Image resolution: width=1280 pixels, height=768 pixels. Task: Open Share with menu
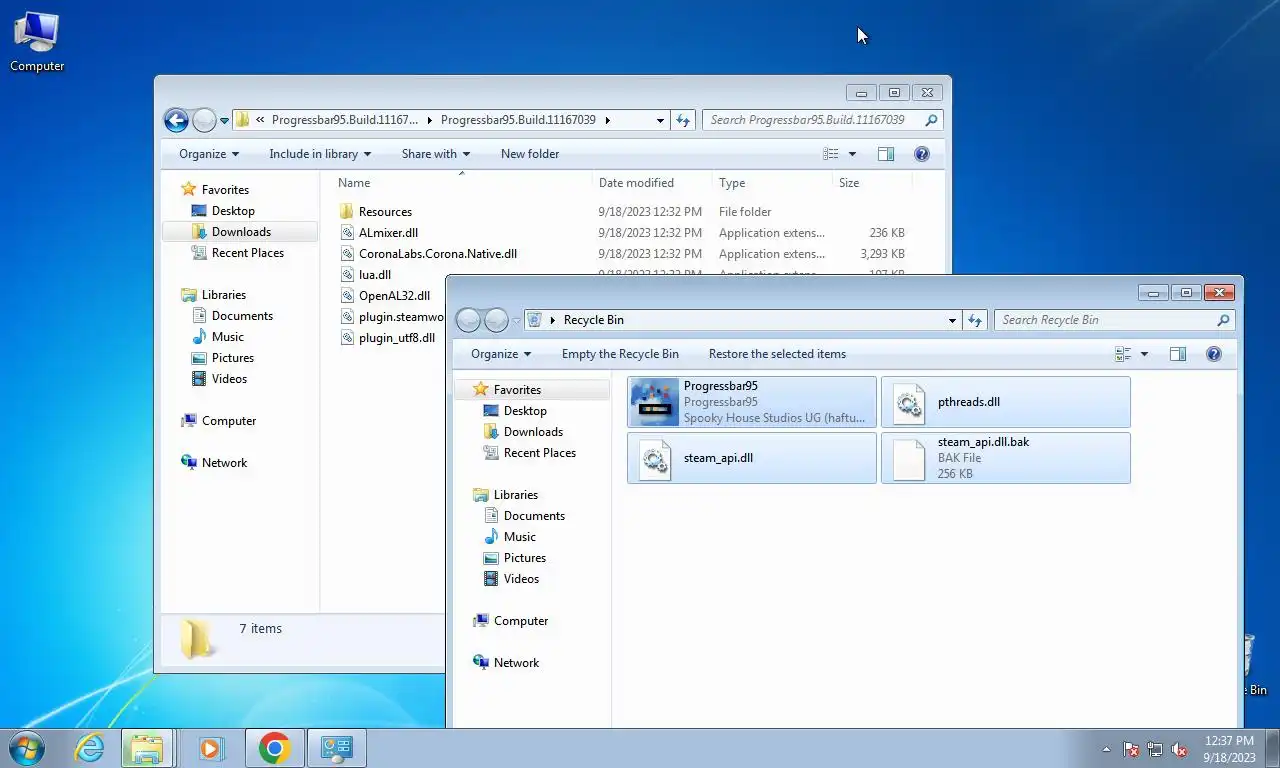pos(436,154)
